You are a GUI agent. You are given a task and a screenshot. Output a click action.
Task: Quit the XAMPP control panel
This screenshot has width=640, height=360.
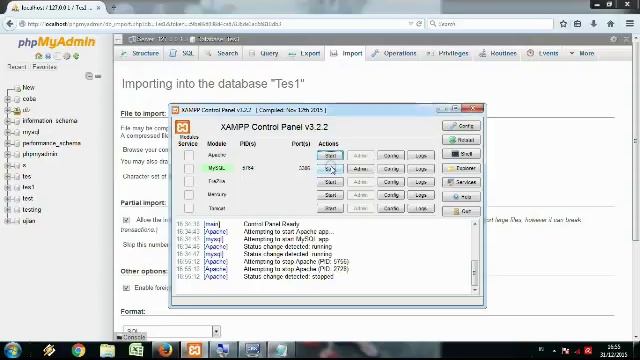(461, 211)
